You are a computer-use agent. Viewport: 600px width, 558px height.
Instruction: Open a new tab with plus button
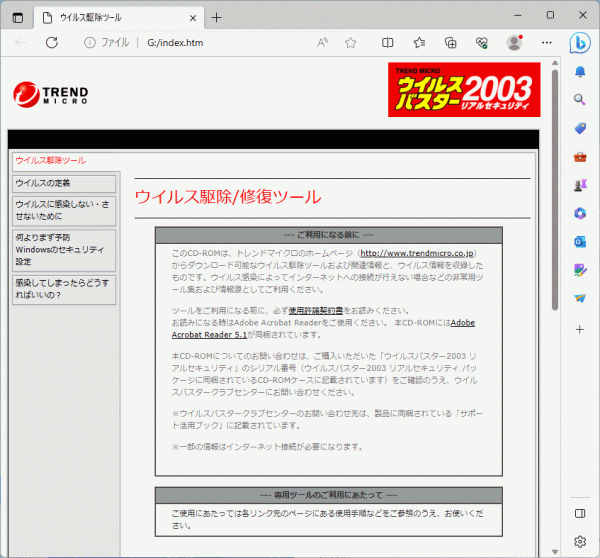tap(216, 18)
